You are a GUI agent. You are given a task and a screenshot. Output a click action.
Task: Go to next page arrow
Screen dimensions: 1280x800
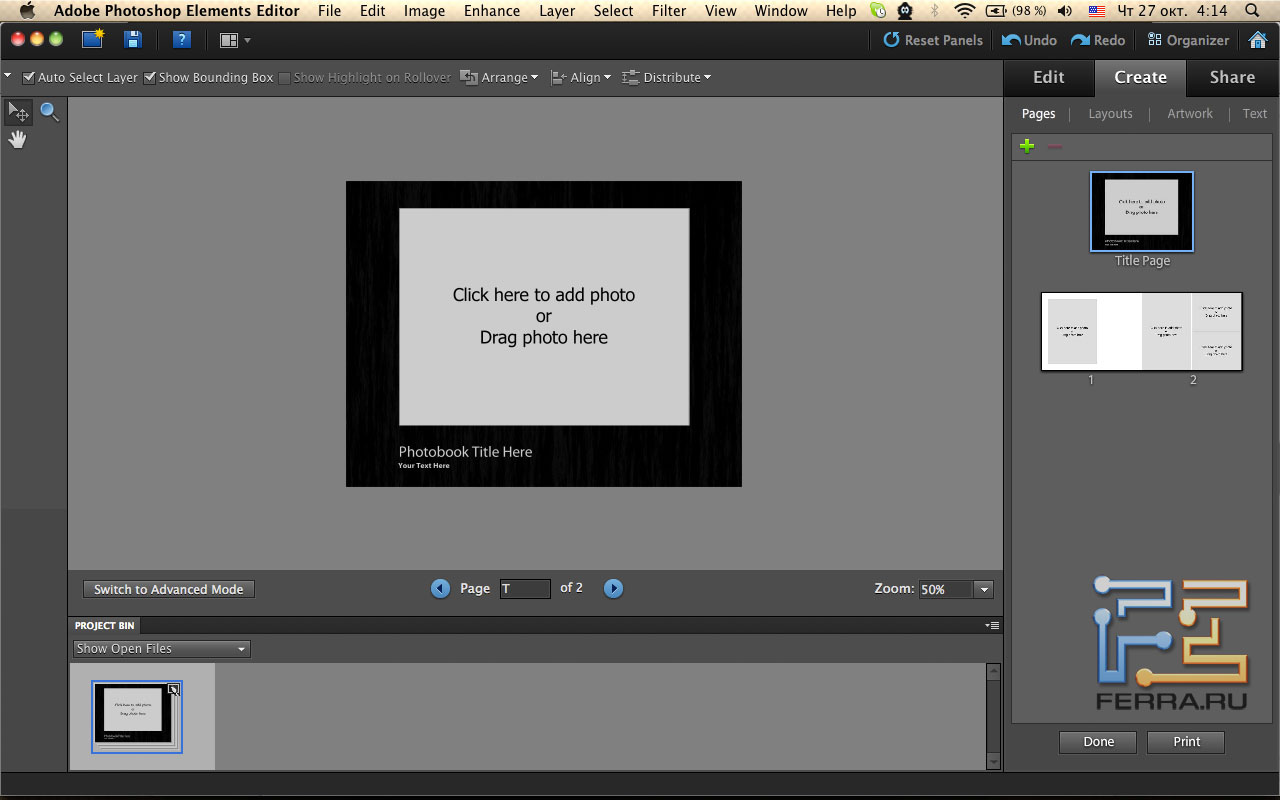click(x=613, y=589)
